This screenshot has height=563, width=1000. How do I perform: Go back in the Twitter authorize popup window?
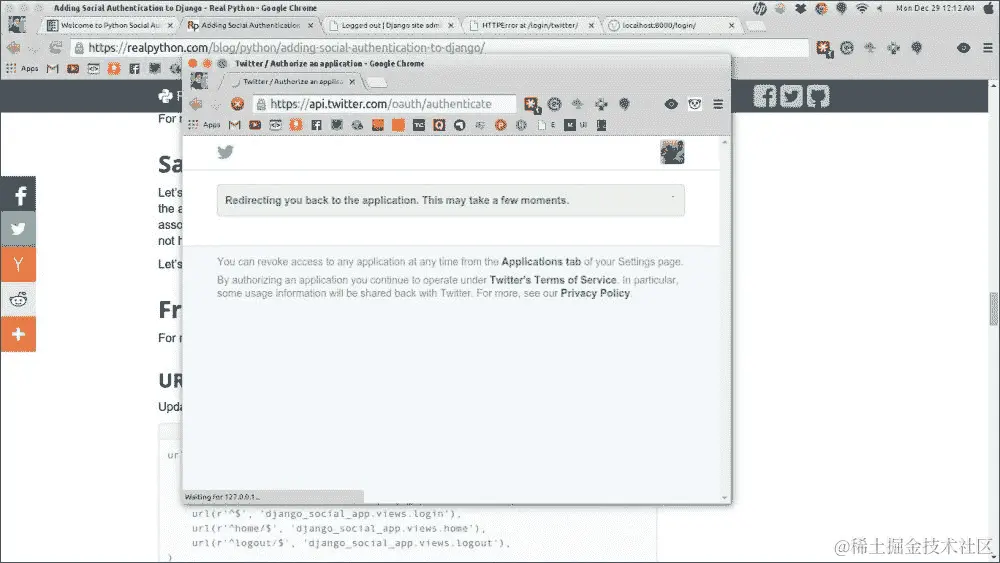coord(196,104)
